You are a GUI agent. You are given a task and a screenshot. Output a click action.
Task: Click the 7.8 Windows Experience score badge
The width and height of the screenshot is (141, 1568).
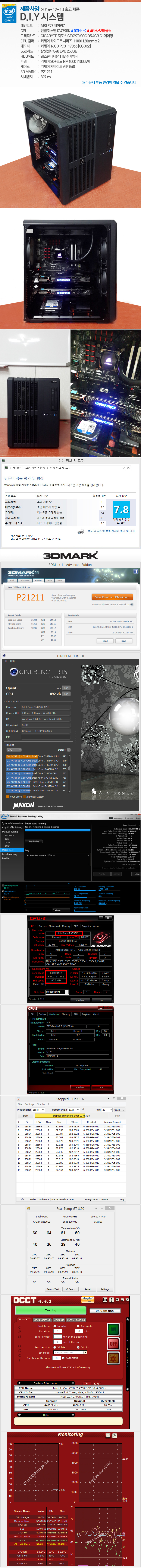point(122,510)
